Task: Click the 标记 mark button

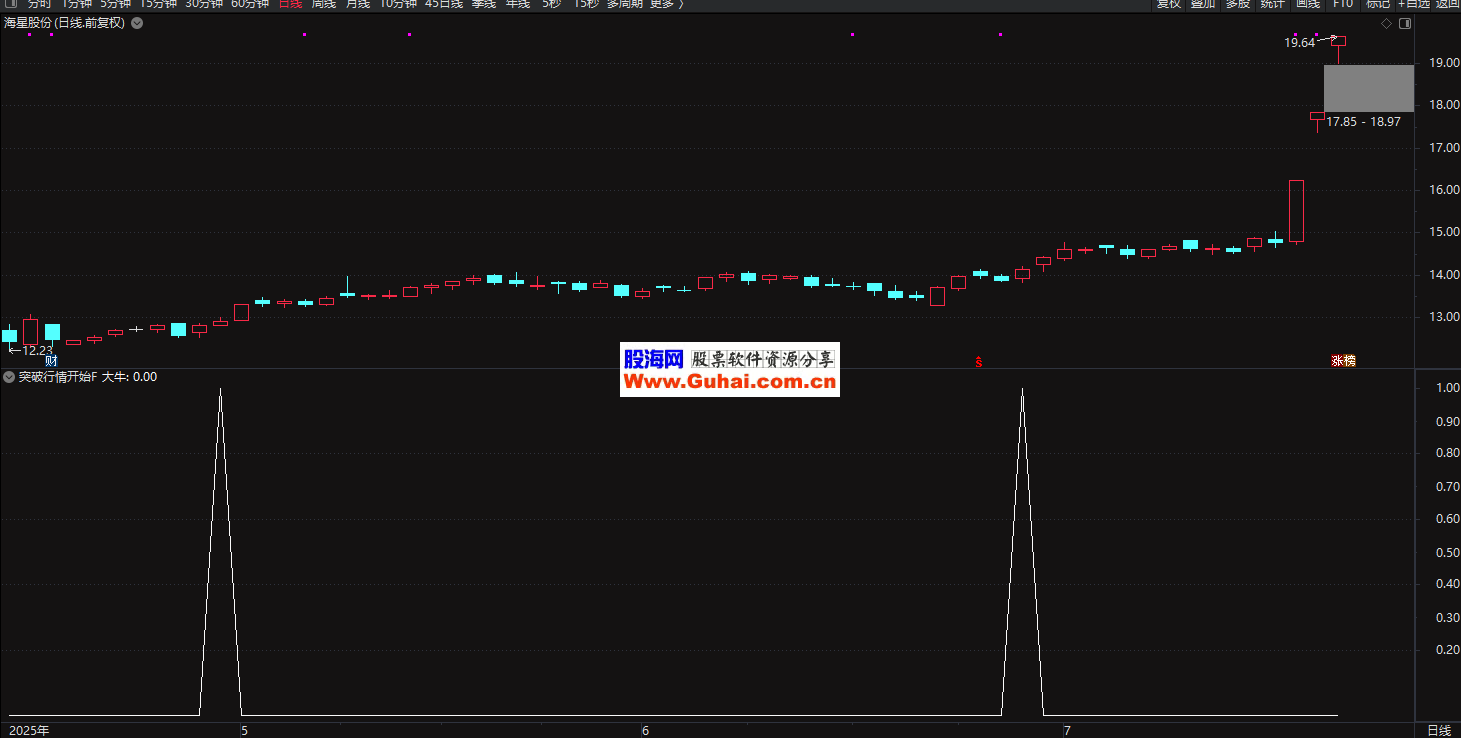Action: tap(1377, 4)
